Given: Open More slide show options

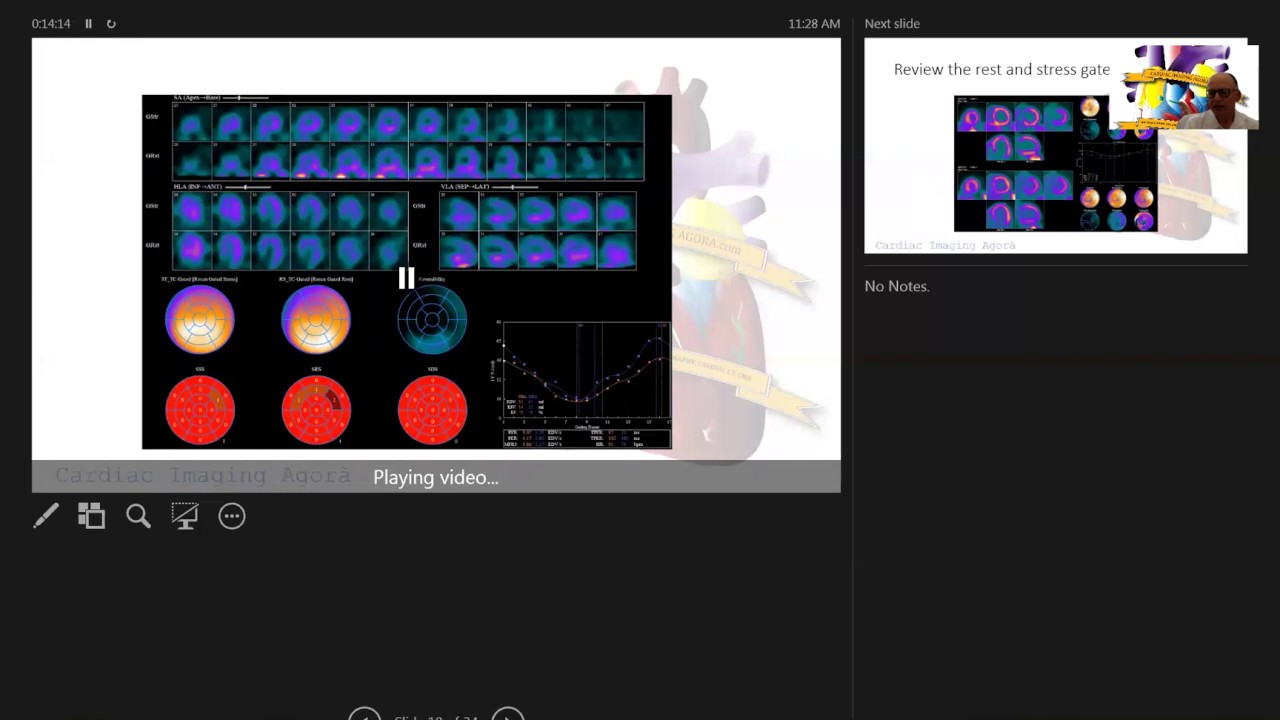Looking at the screenshot, I should (x=232, y=516).
